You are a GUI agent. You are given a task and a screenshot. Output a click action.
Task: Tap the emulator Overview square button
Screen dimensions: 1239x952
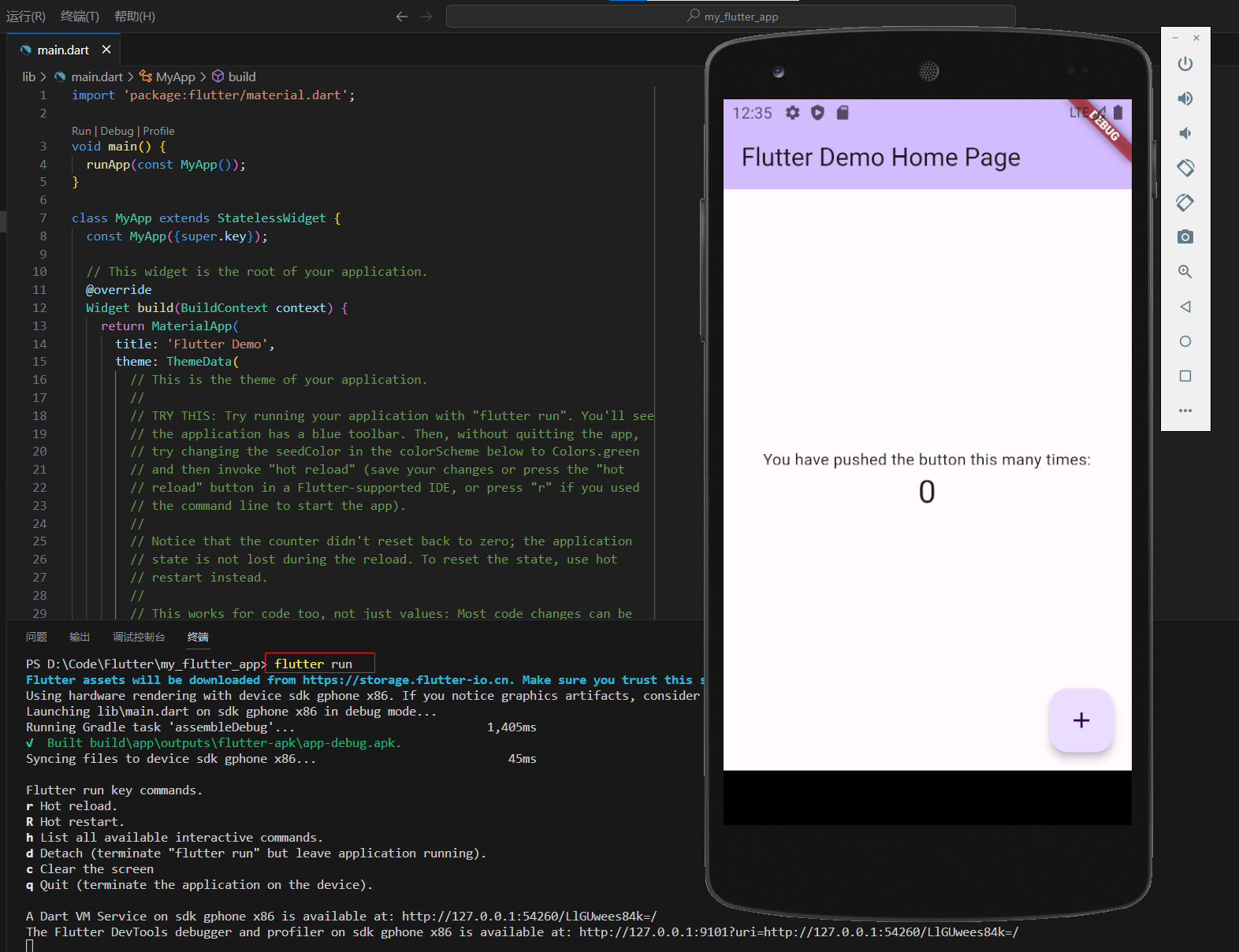1185,376
